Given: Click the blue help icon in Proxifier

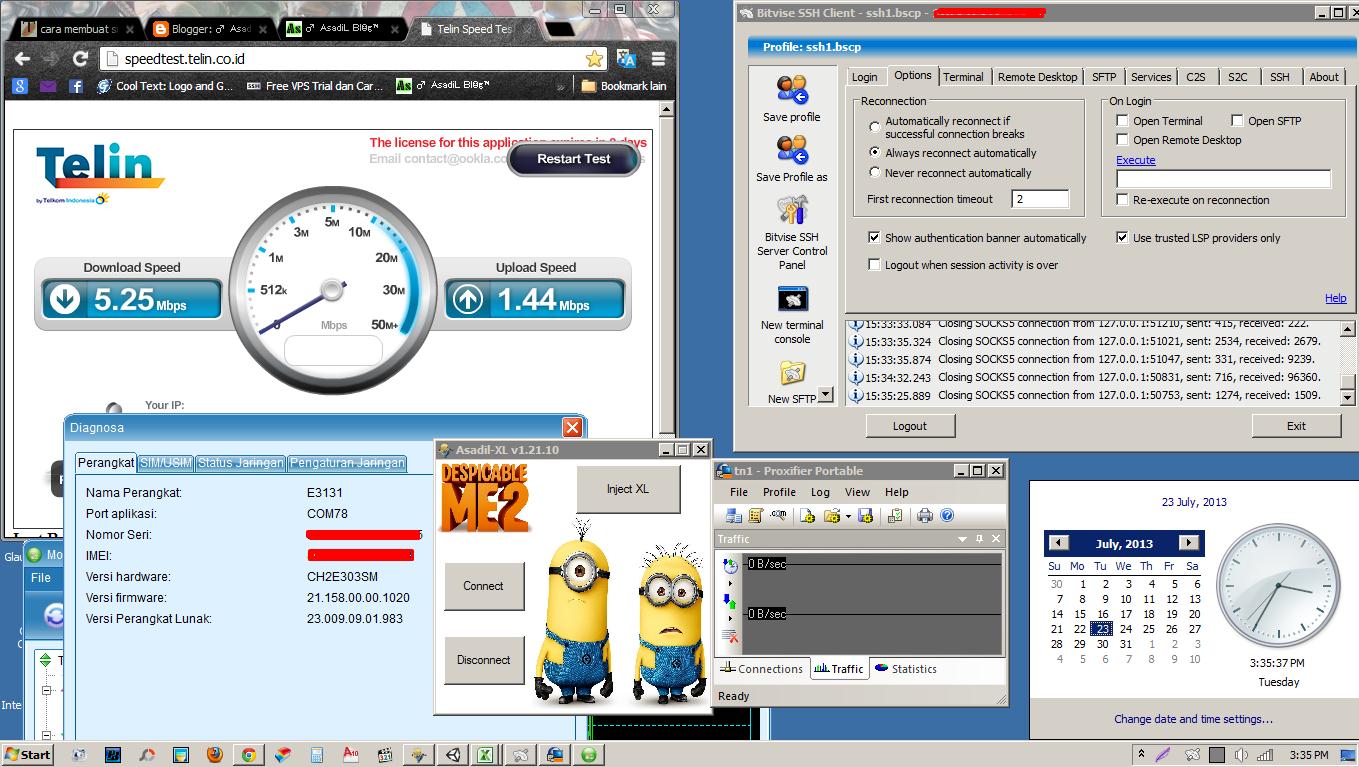Looking at the screenshot, I should coord(946,516).
